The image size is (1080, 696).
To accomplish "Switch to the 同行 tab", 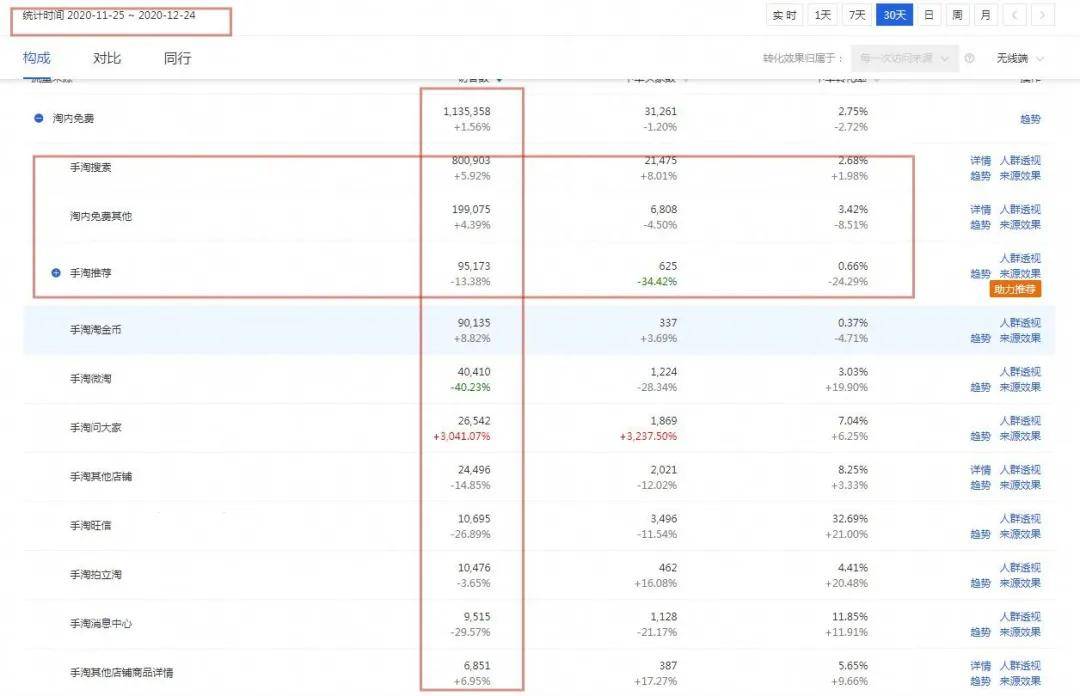I will pos(177,58).
